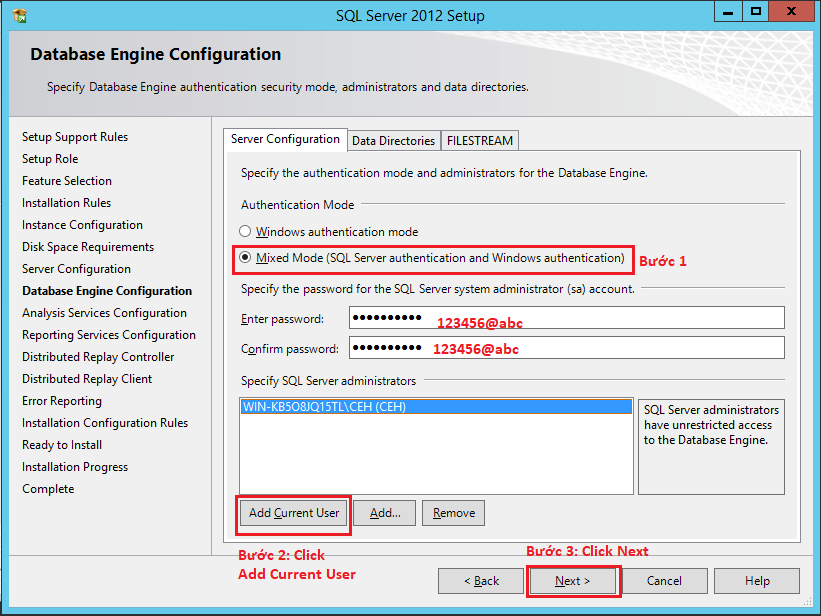Click the Remove button
821x616 pixels.
[453, 513]
